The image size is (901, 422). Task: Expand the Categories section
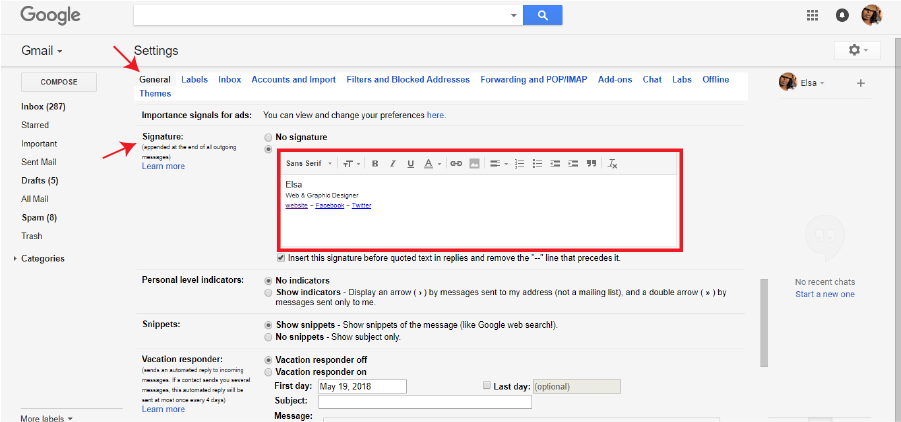pos(15,259)
